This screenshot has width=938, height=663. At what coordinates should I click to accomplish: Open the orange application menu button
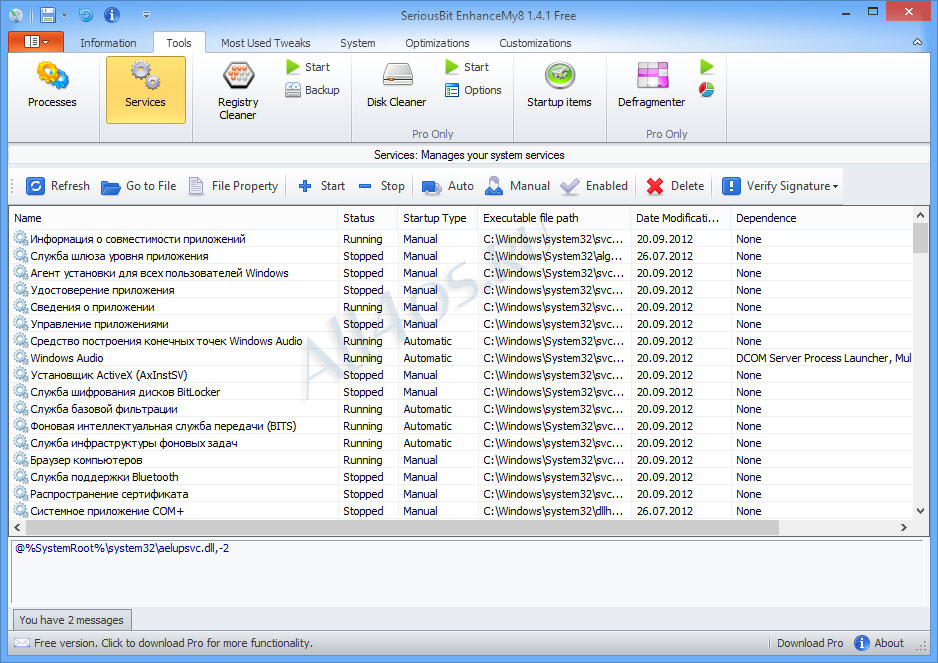[x=36, y=41]
